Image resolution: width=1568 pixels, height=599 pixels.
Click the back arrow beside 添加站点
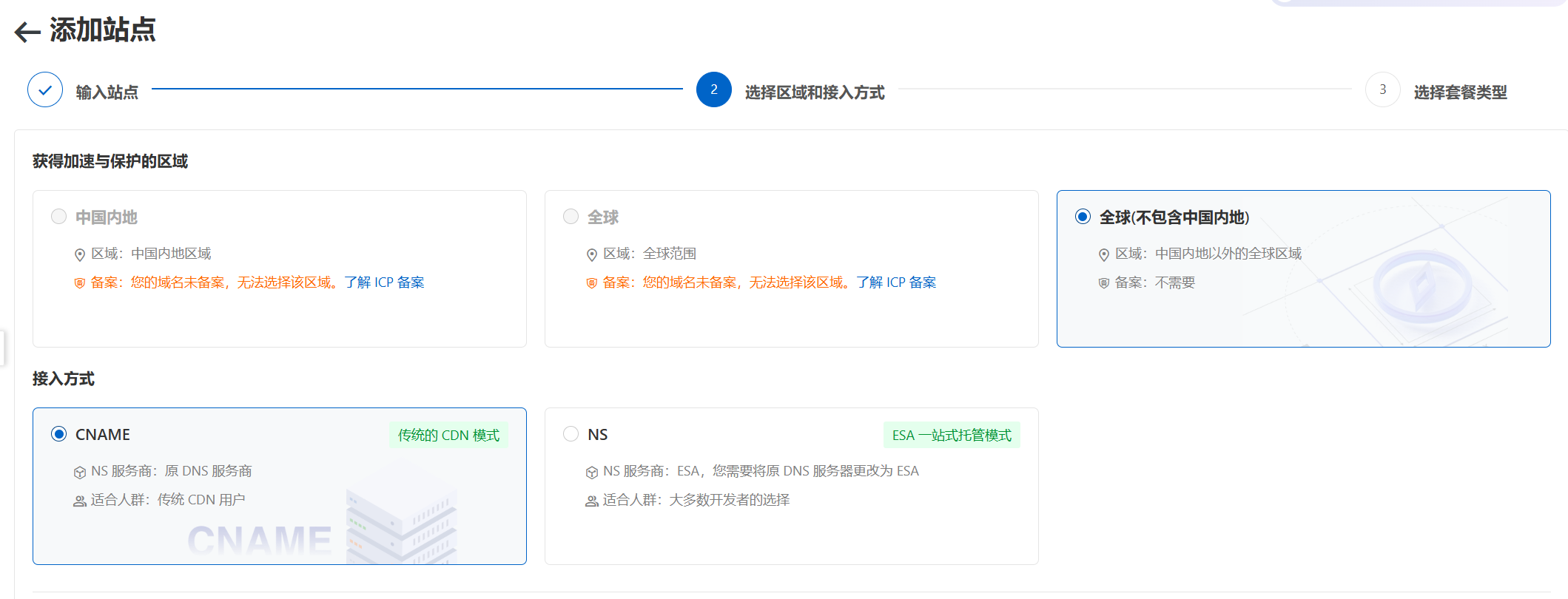(x=27, y=32)
